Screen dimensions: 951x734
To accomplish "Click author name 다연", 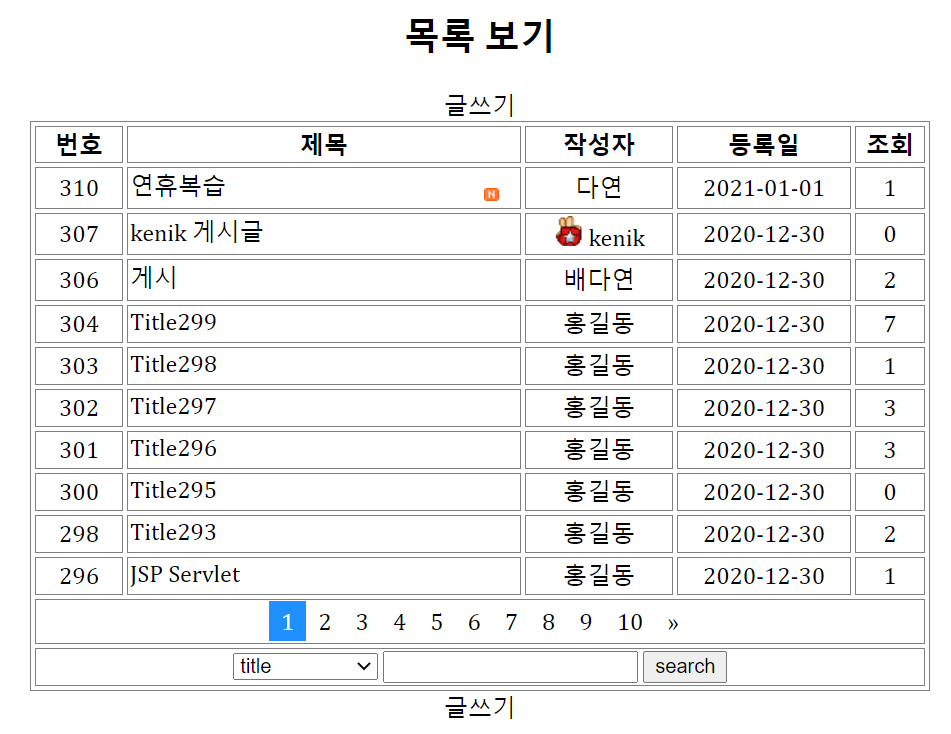I will [x=599, y=187].
